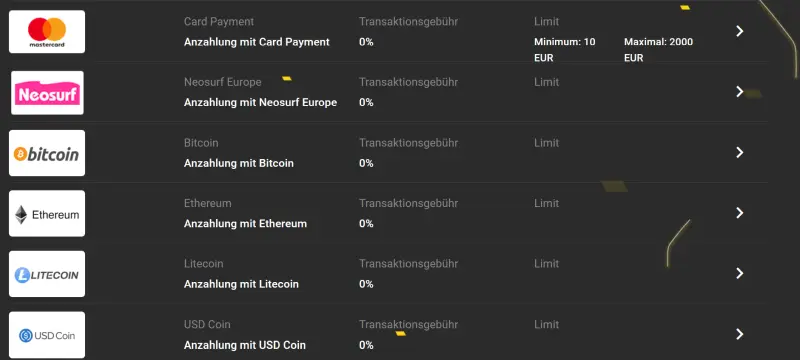This screenshot has width=800, height=360.
Task: Choose the Litecoin logo tile
Action: tap(47, 274)
